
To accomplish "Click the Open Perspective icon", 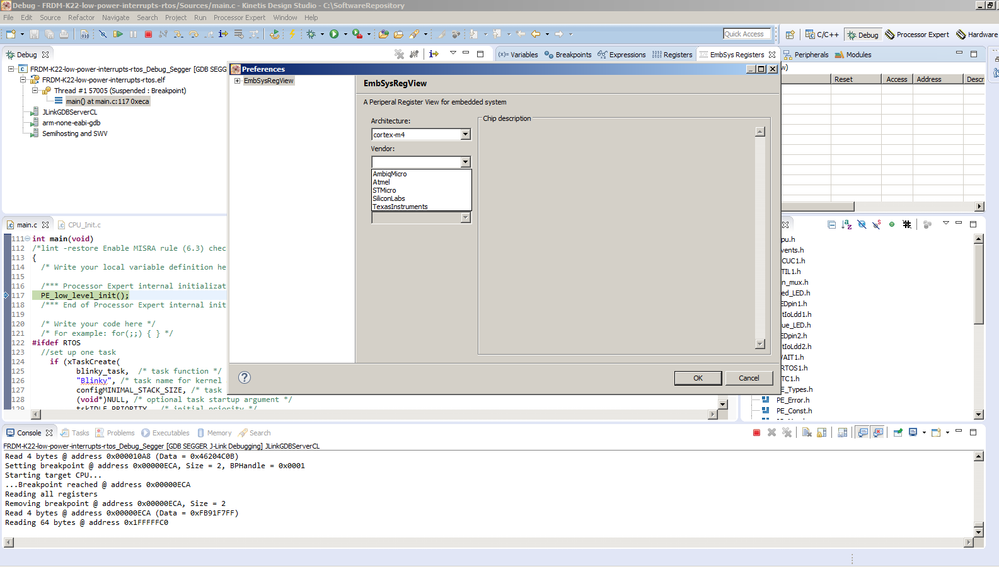I will tap(790, 34).
